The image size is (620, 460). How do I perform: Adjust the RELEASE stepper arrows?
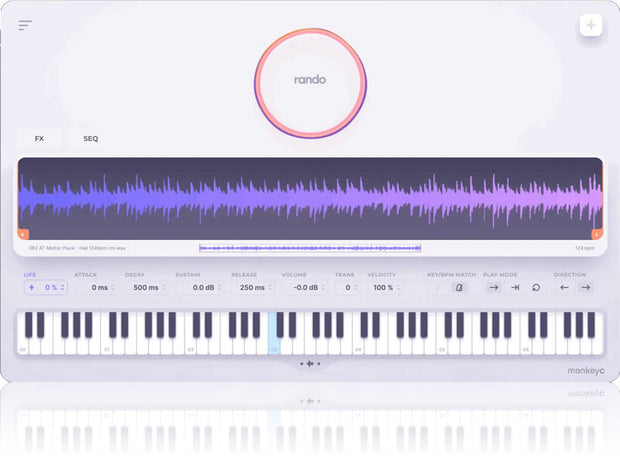pos(270,288)
